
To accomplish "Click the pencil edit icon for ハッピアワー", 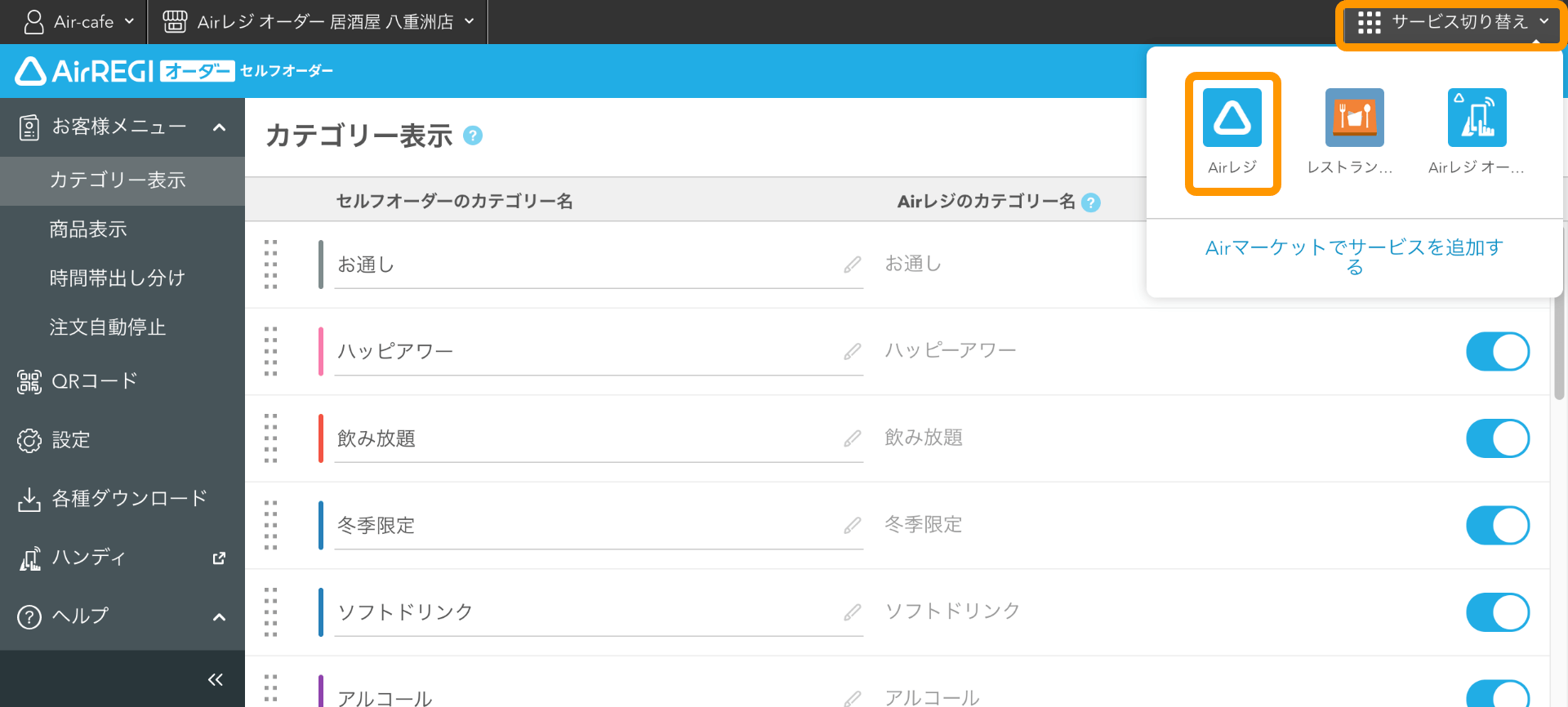I will (853, 351).
